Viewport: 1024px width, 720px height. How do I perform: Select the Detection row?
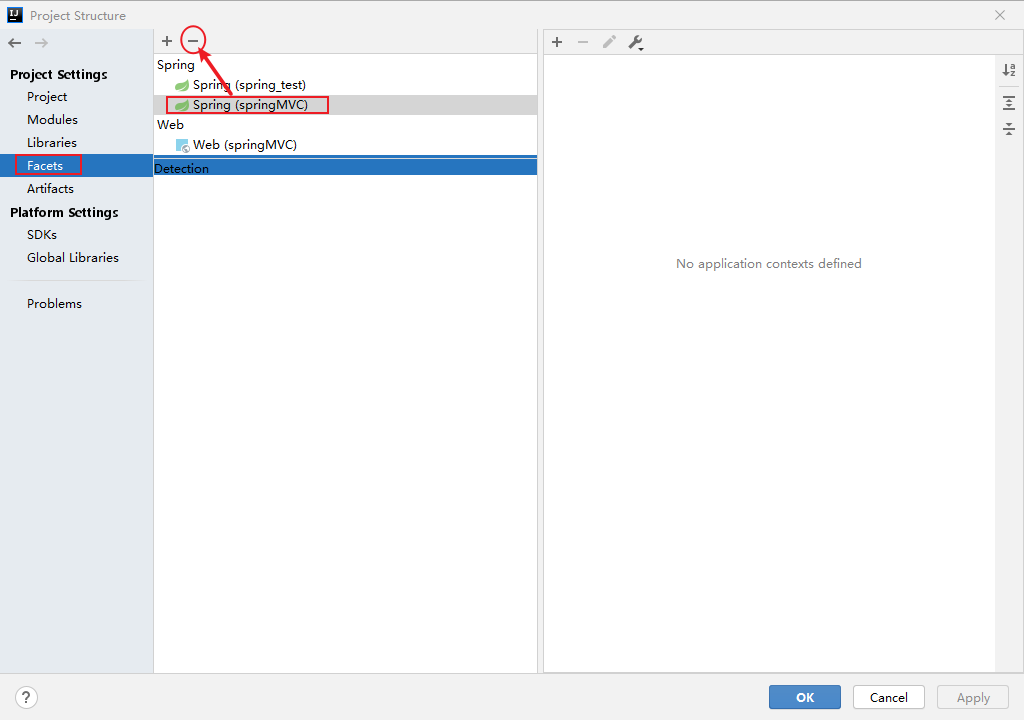345,168
